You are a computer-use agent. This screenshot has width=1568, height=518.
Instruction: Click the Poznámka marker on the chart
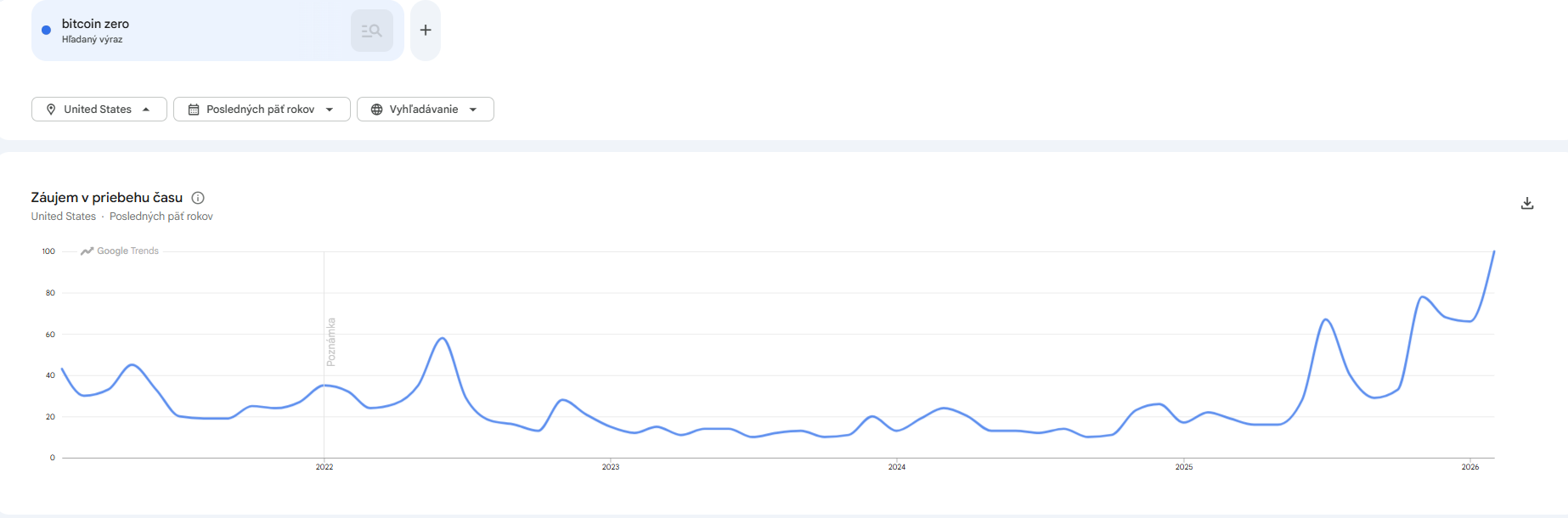[x=331, y=341]
